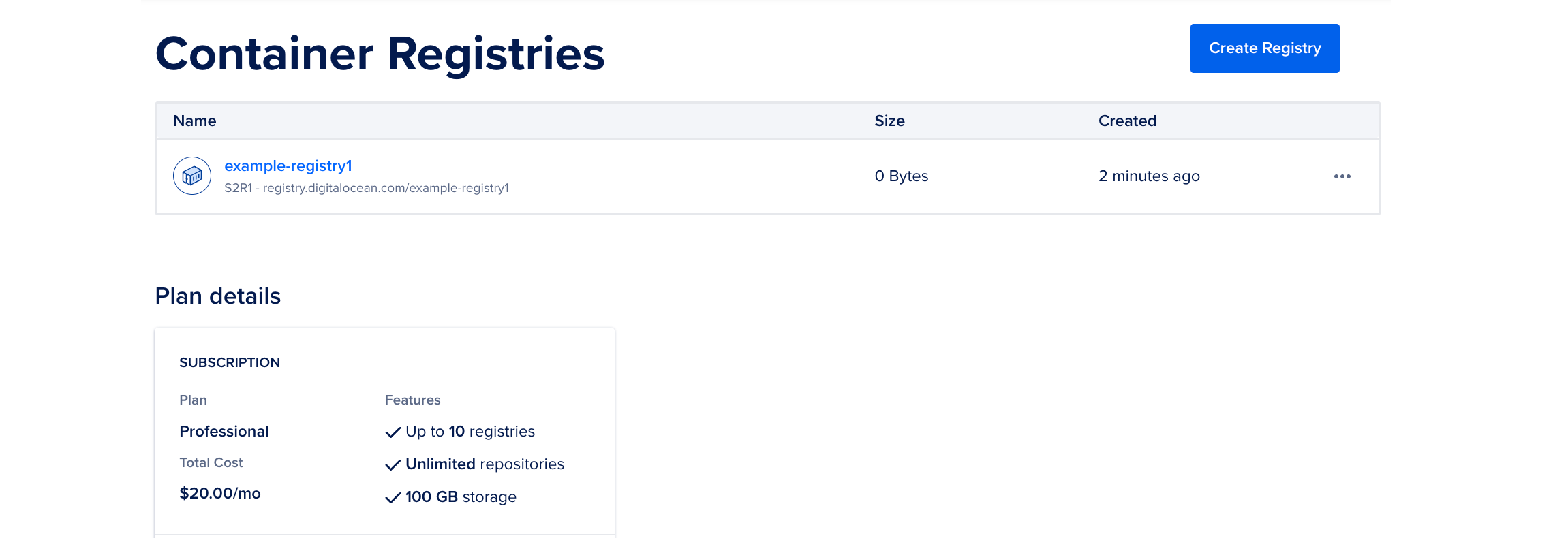Image resolution: width=1568 pixels, height=538 pixels.
Task: Select the registry icon inside the circle
Action: click(x=191, y=176)
